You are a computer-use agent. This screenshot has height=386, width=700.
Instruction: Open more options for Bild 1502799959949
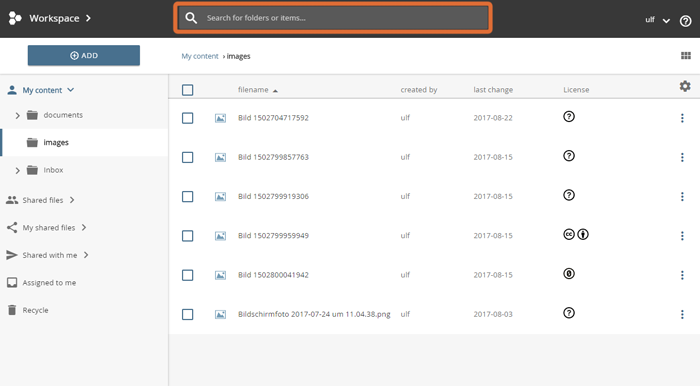[682, 236]
